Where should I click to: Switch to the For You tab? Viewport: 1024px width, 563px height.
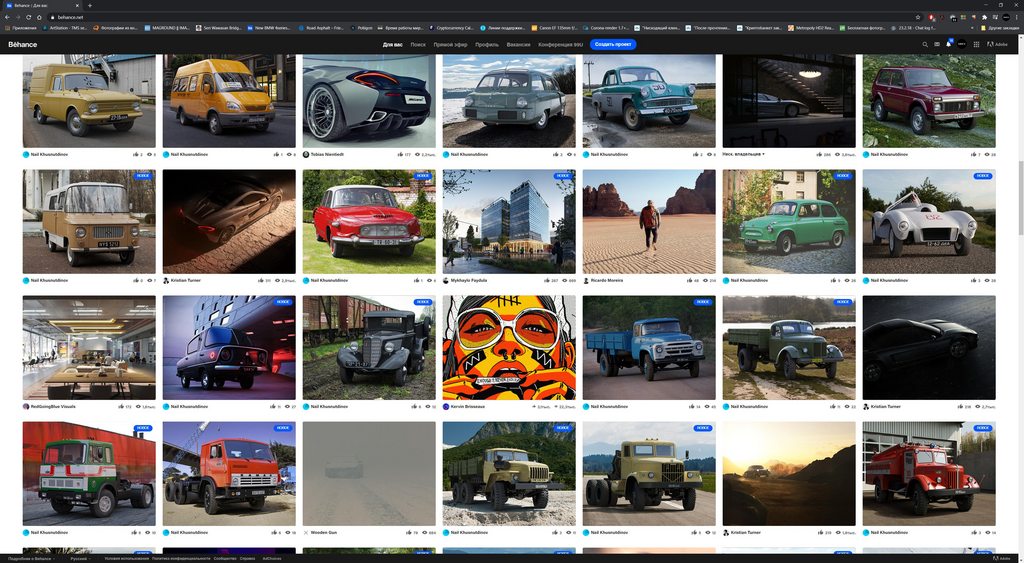point(392,44)
